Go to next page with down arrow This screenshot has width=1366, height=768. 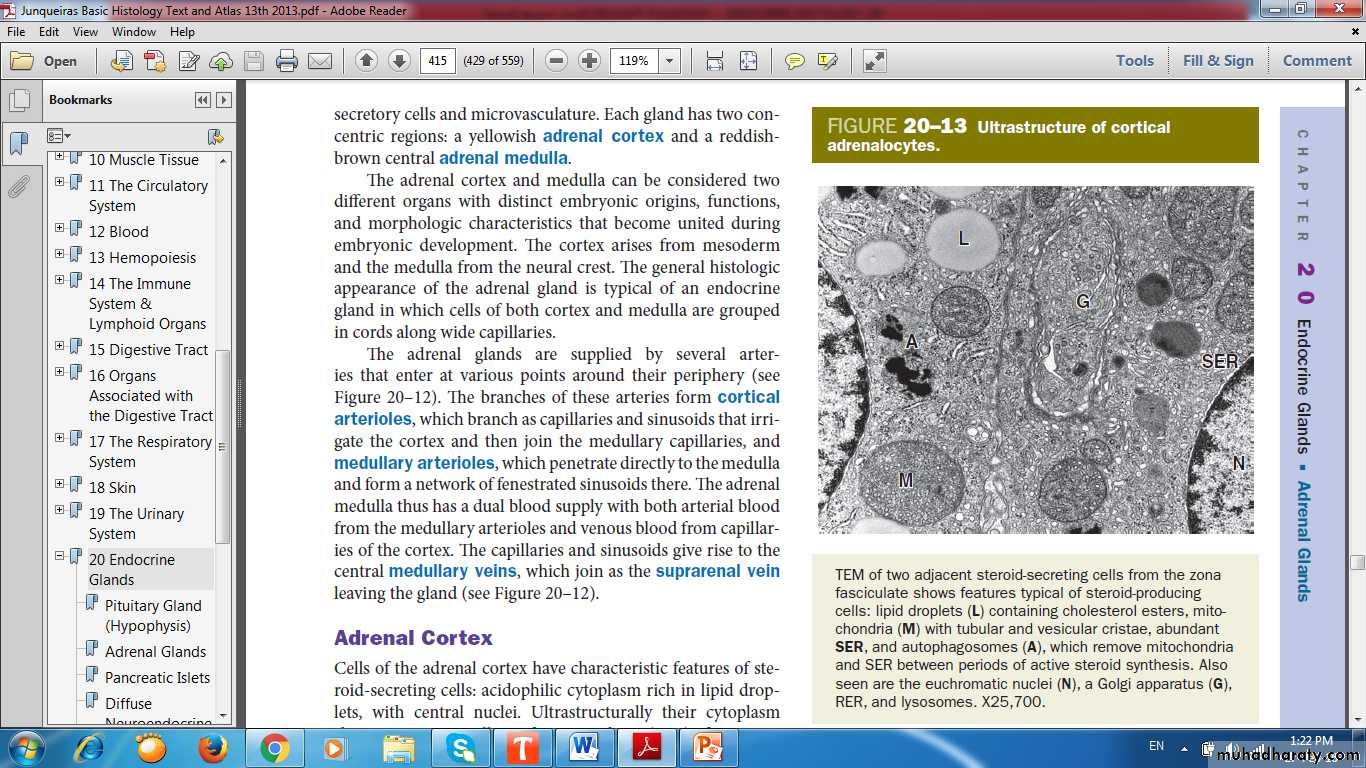[x=399, y=61]
